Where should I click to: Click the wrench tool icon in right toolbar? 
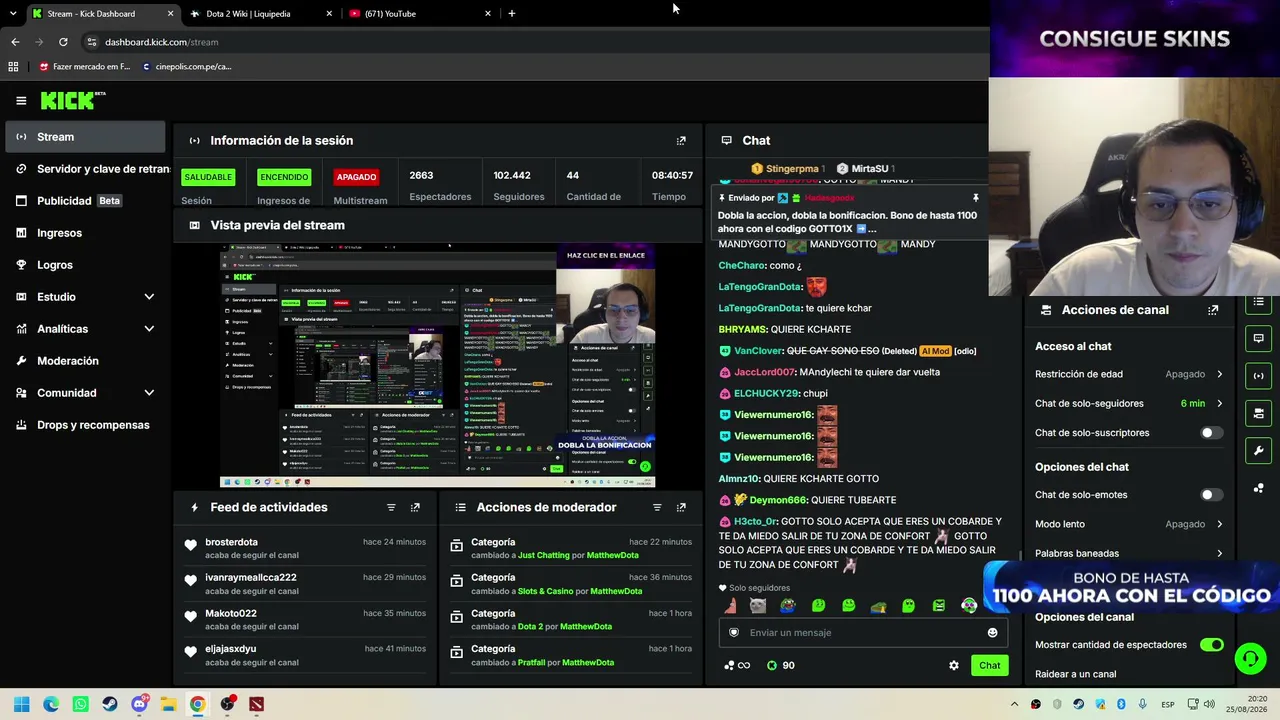[x=1259, y=450]
